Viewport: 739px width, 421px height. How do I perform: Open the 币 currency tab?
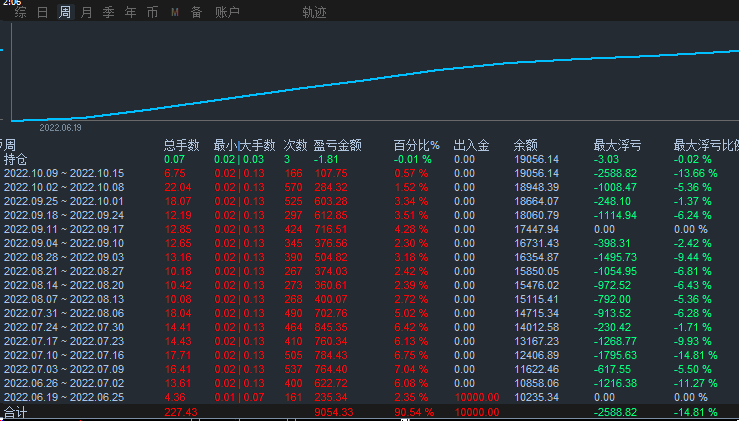(152, 12)
